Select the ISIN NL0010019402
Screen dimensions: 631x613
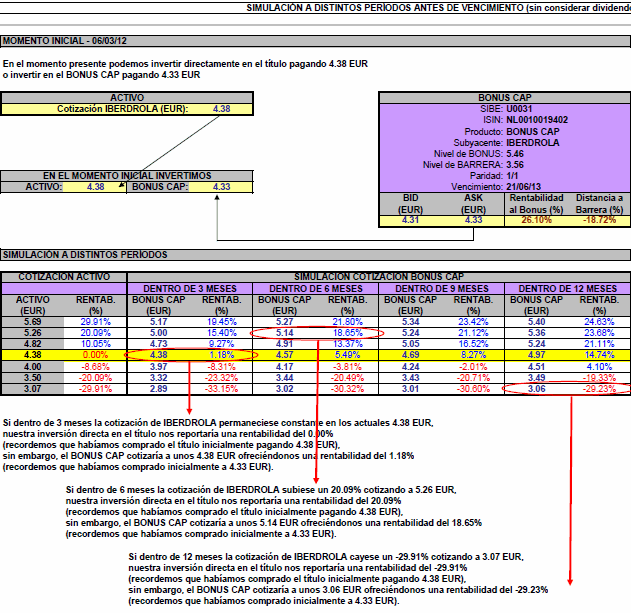coord(537,120)
